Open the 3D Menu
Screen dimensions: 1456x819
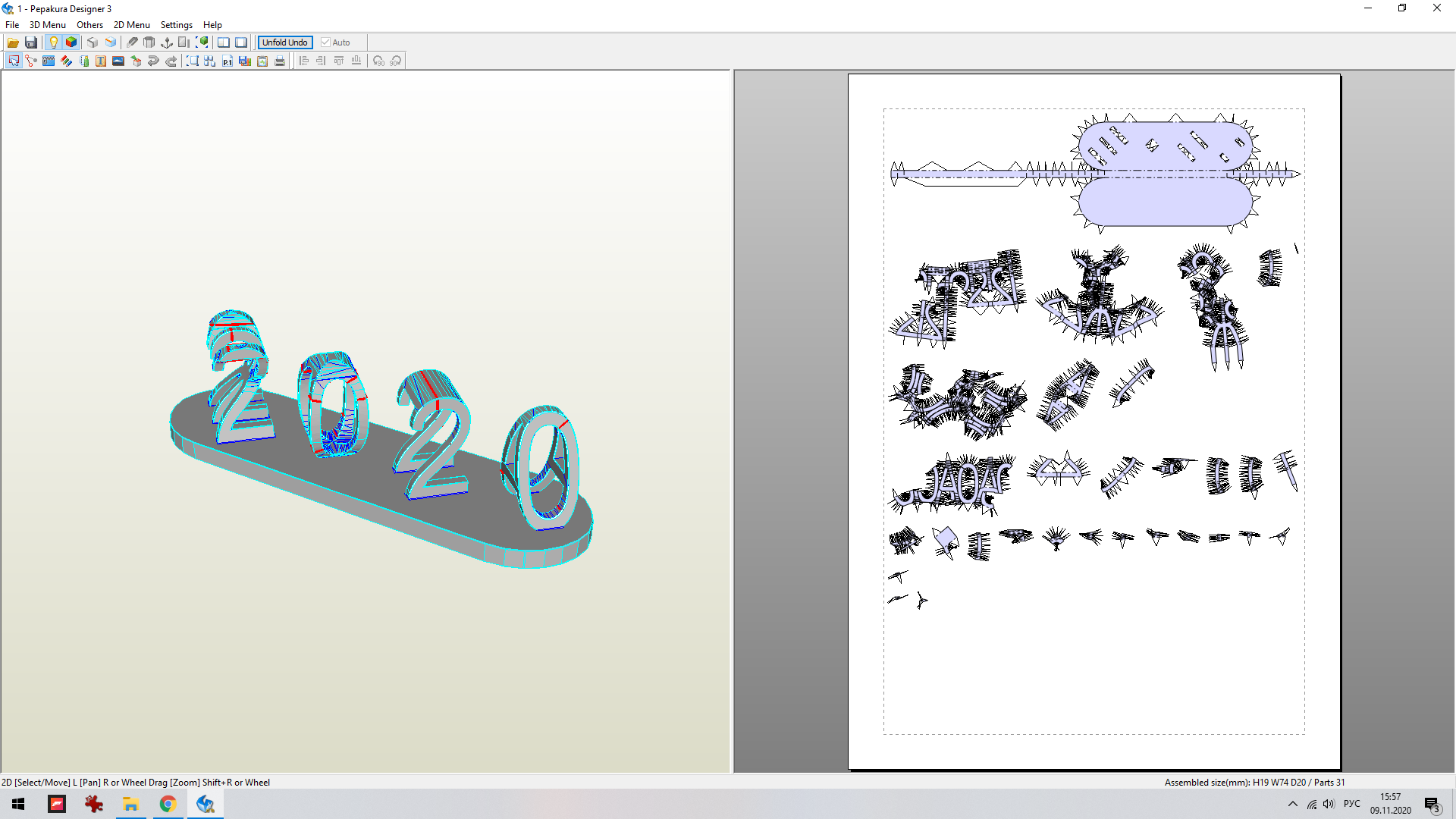click(x=46, y=24)
